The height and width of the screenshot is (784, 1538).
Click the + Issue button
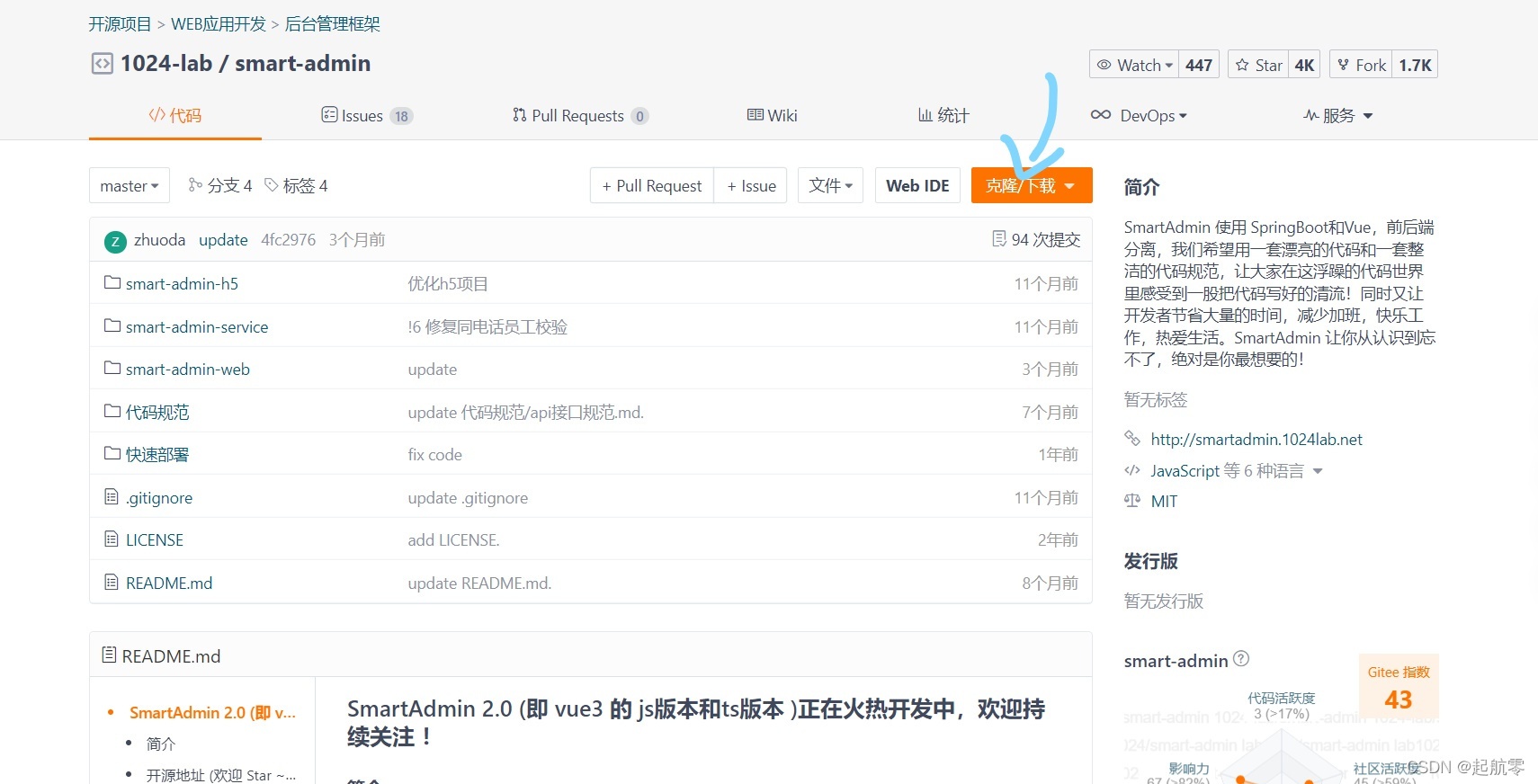tap(752, 185)
